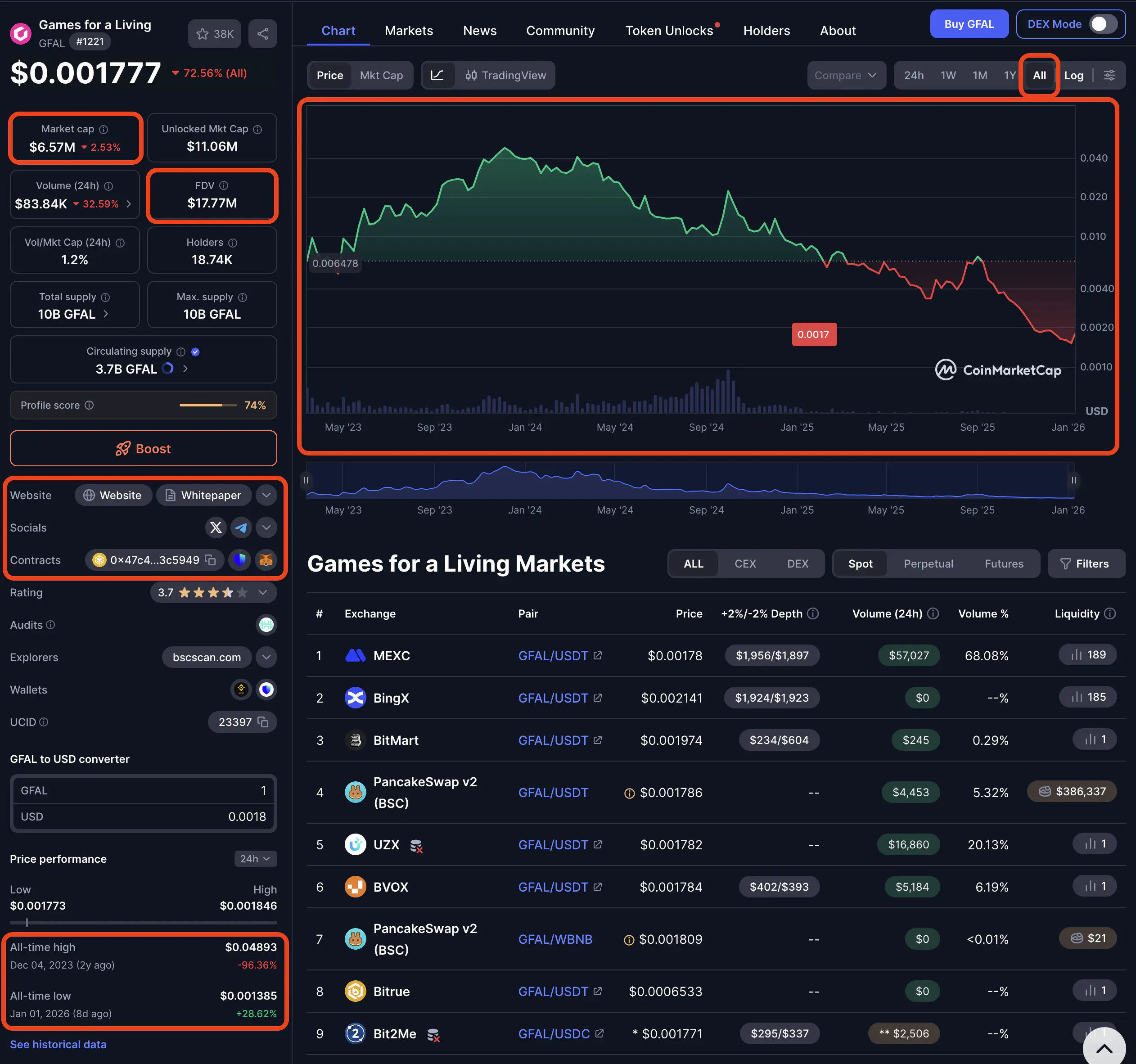Click the left handle of chart range slider
Screen dimensions: 1136x1064
point(307,480)
